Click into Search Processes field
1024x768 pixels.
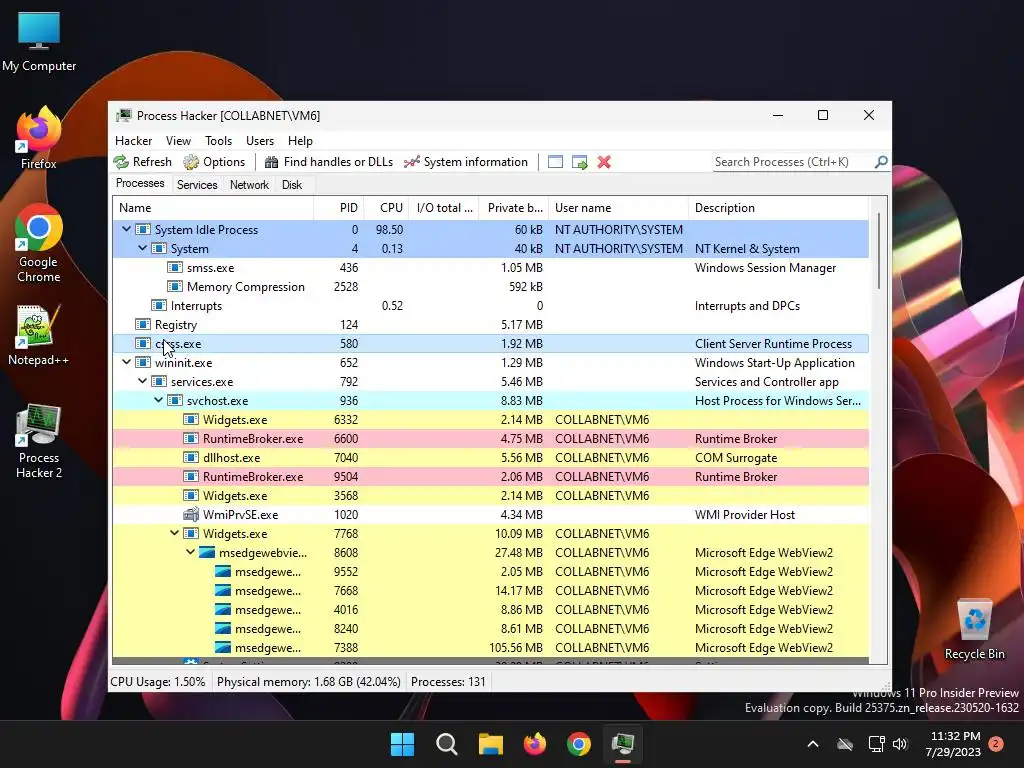(793, 162)
